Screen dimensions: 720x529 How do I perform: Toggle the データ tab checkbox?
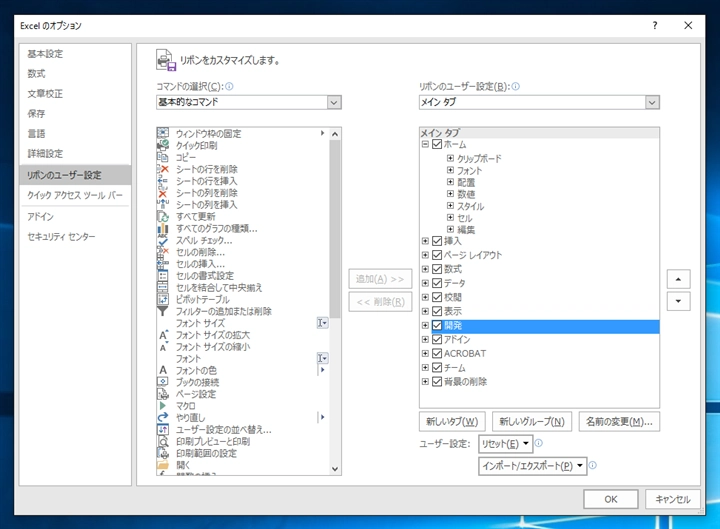(x=437, y=283)
